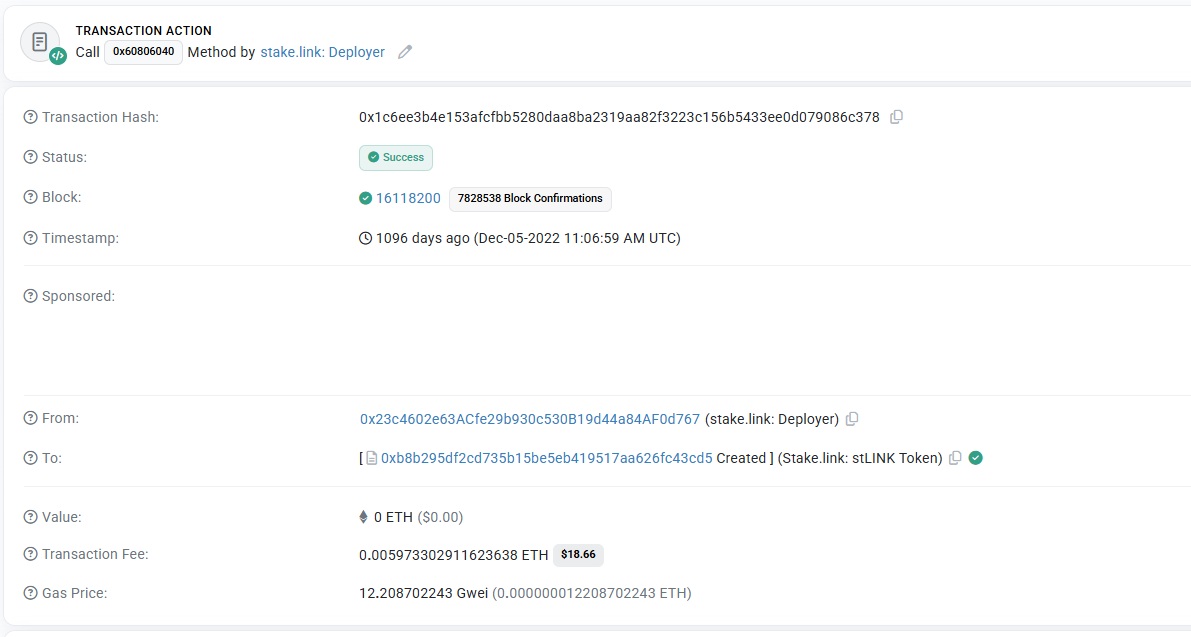The image size is (1191, 637).
Task: Click green verified checkmark after stLINK Token
Action: [976, 458]
